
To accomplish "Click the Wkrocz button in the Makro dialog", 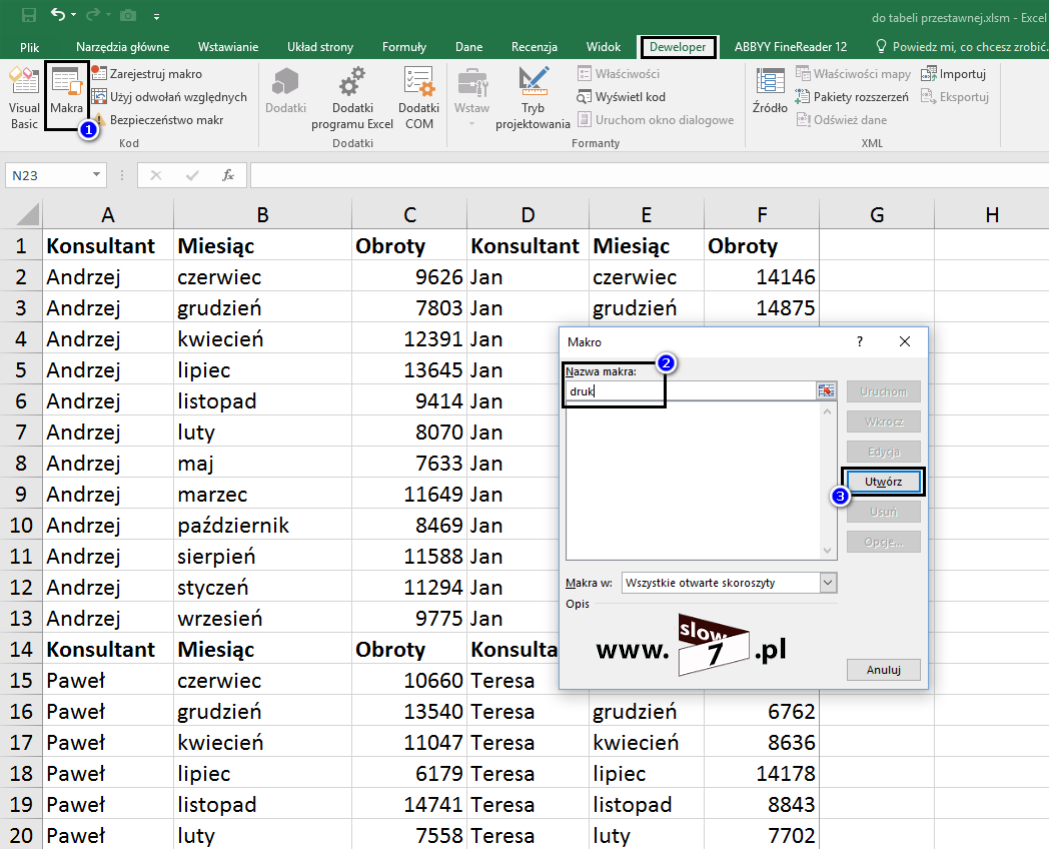I will (884, 421).
